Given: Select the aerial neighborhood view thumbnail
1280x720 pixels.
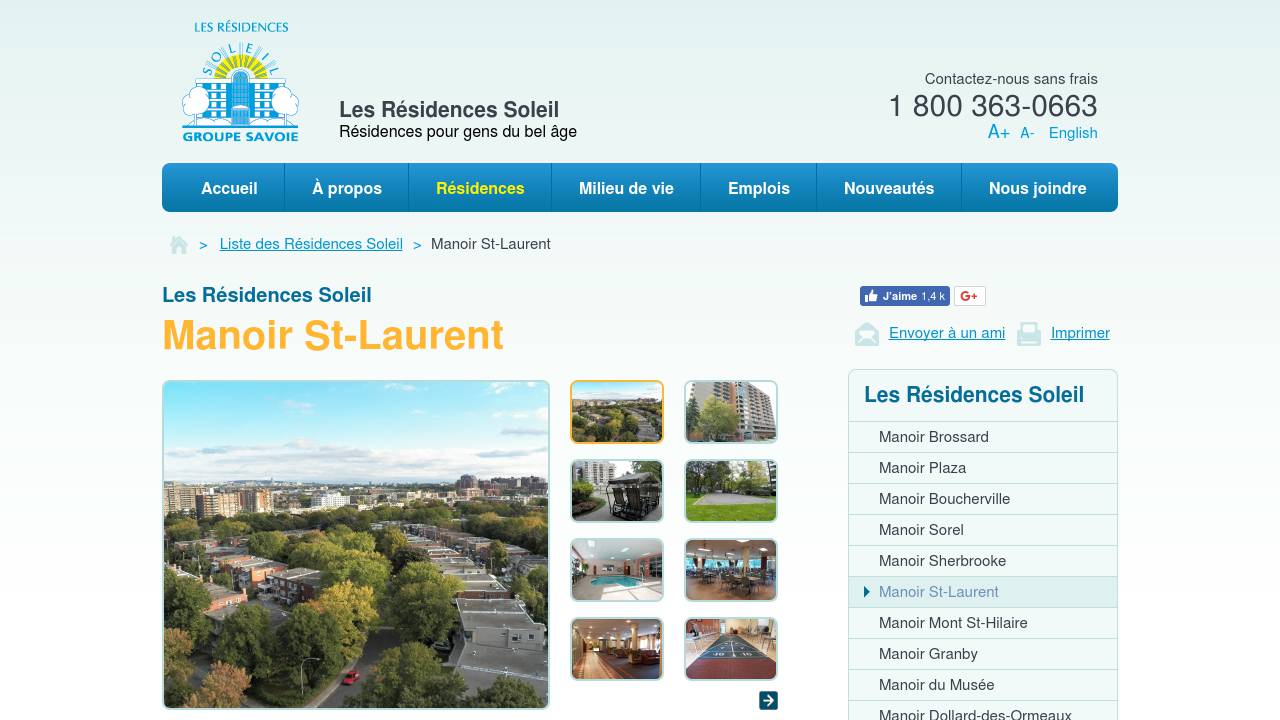Looking at the screenshot, I should 617,412.
